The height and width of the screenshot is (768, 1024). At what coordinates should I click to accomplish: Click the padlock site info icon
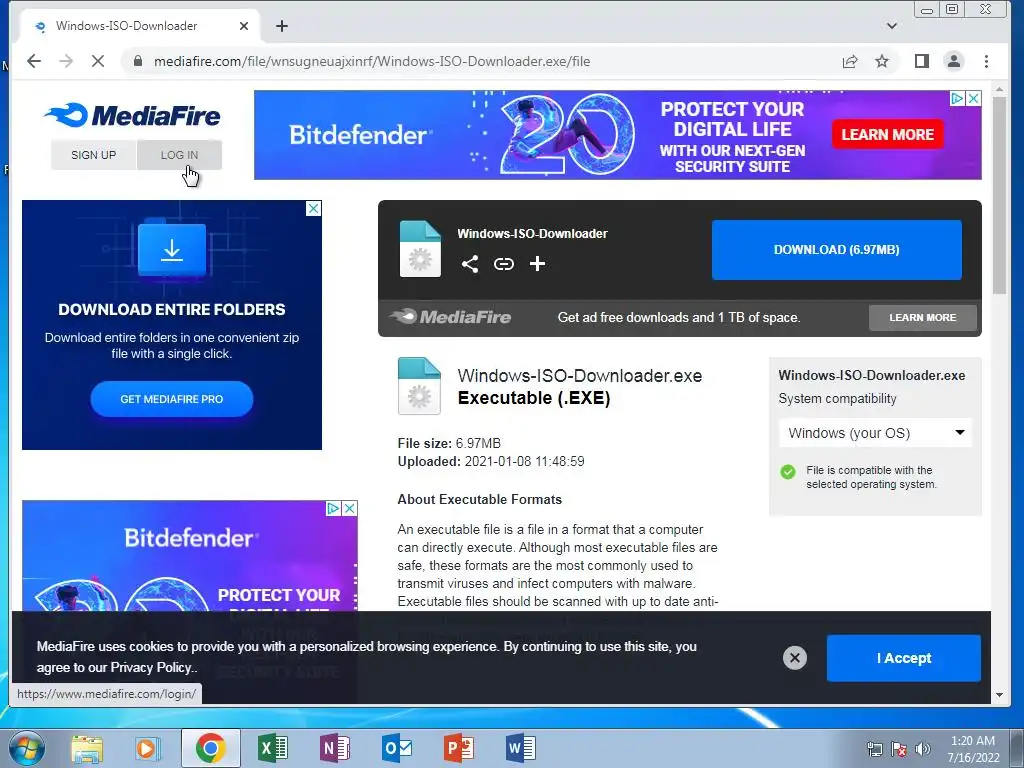tap(137, 61)
